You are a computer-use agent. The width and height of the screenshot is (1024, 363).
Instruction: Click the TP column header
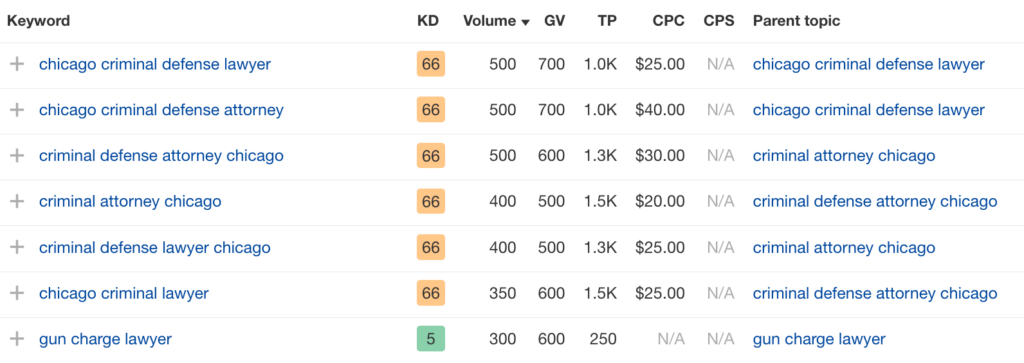pos(607,21)
